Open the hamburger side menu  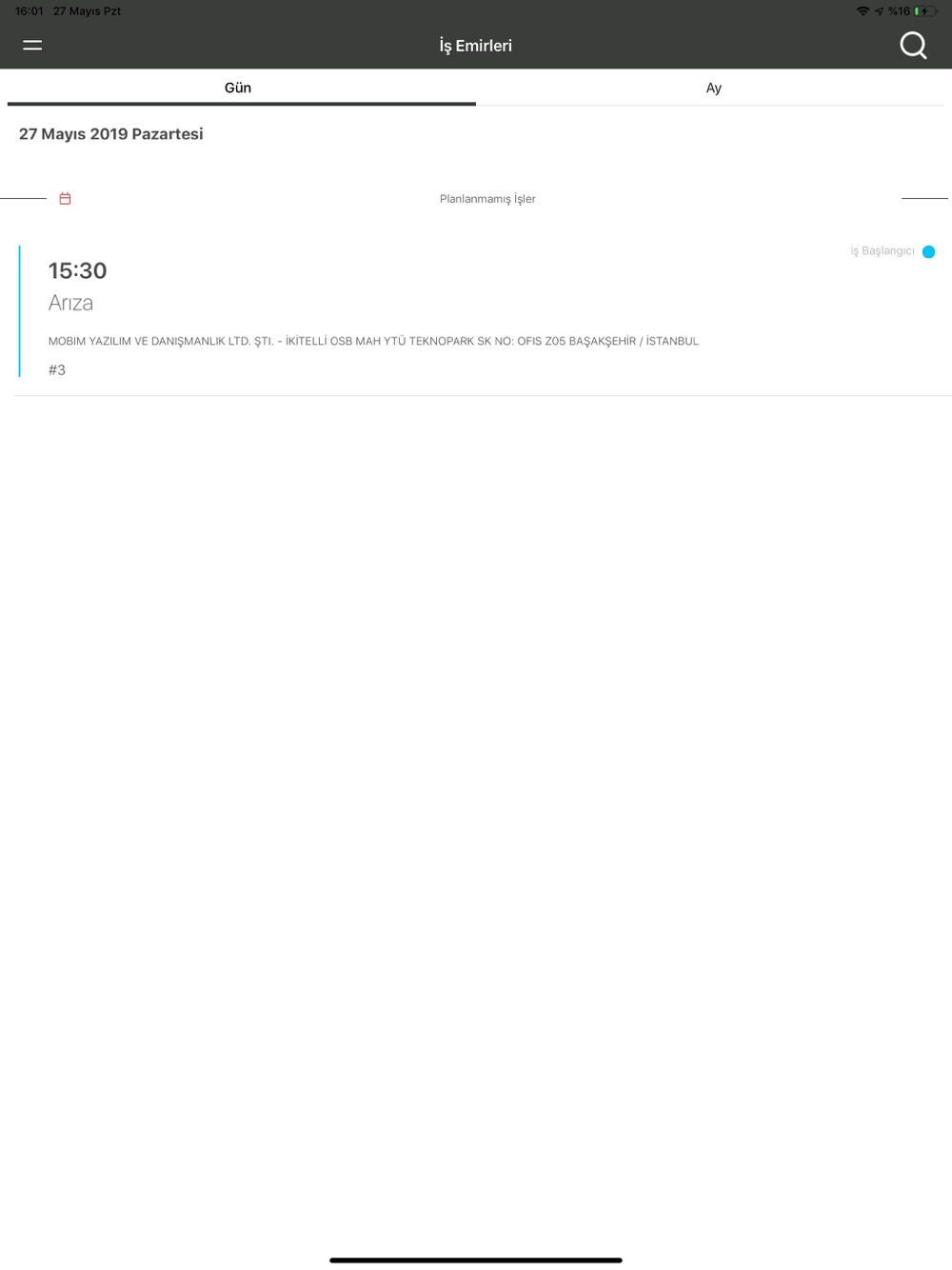[x=32, y=45]
